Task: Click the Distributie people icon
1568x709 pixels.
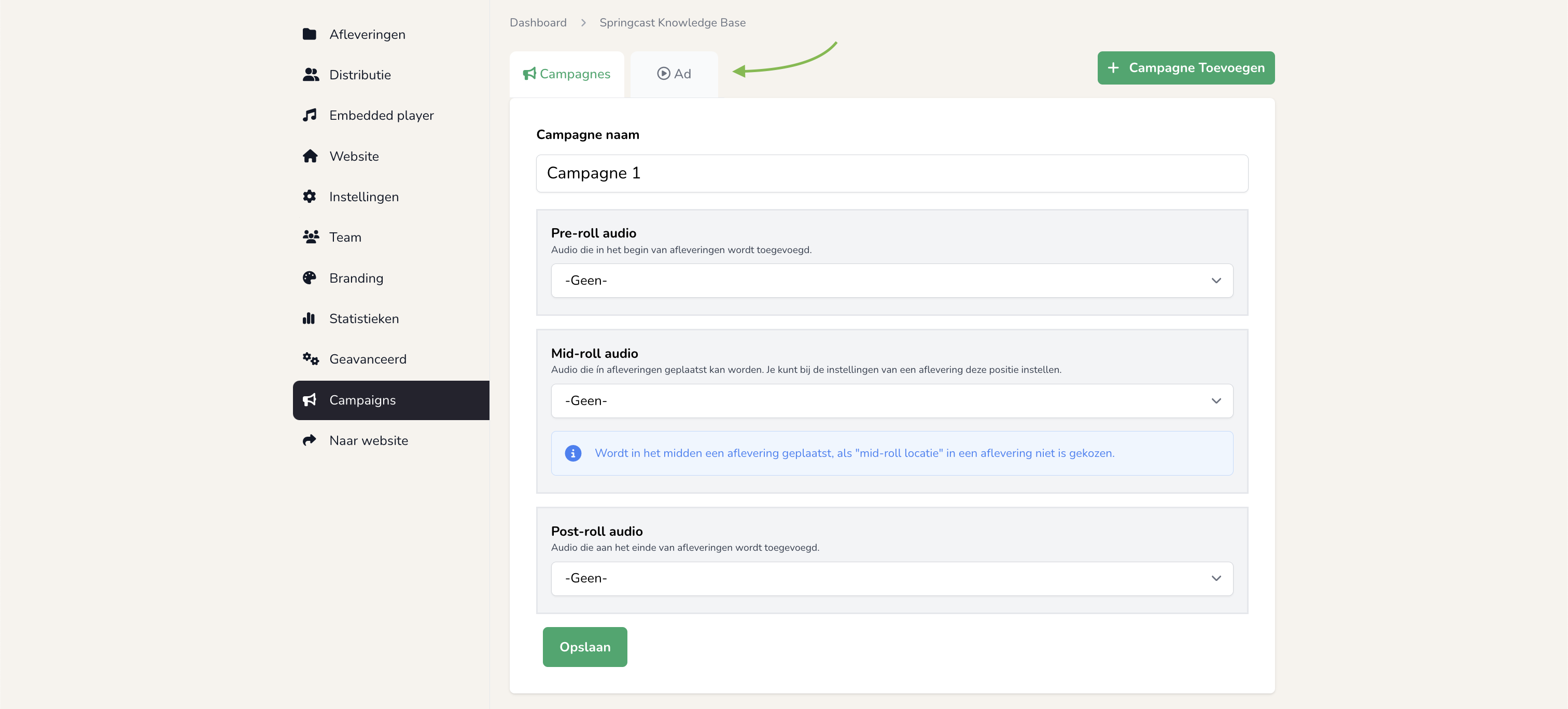Action: pos(311,74)
